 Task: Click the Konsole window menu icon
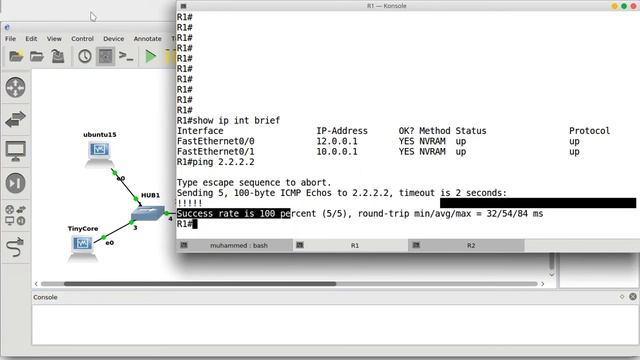(183, 6)
